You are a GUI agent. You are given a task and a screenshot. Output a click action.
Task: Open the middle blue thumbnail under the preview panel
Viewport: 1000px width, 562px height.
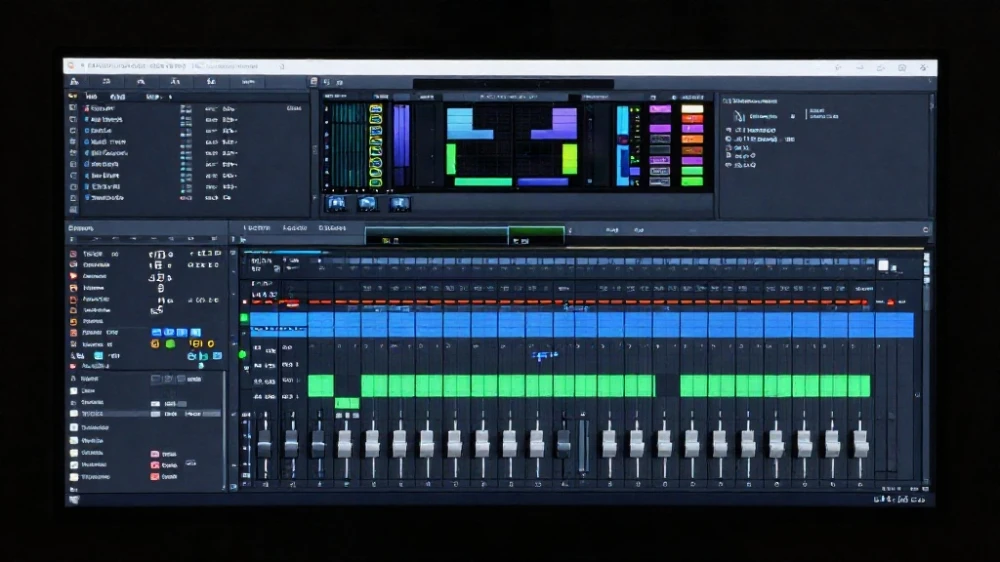[x=367, y=203]
